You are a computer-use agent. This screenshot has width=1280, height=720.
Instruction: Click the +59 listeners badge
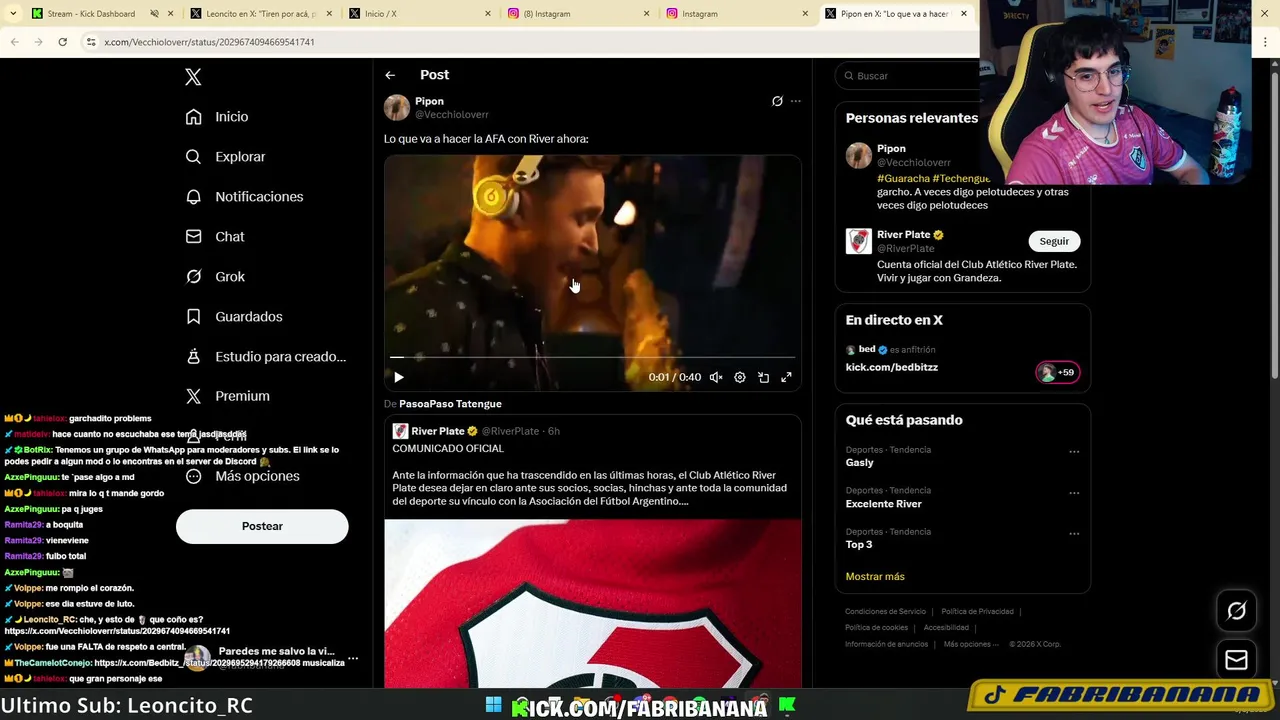coord(1057,372)
